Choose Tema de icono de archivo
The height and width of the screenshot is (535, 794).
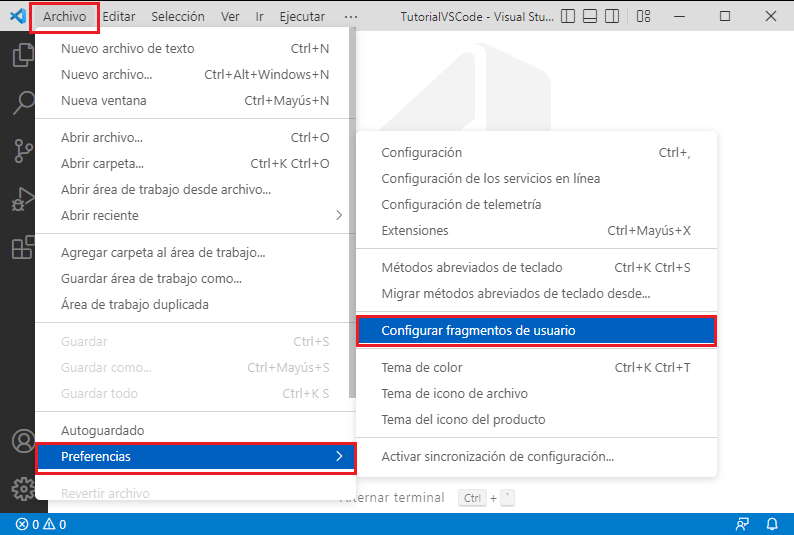click(536, 394)
